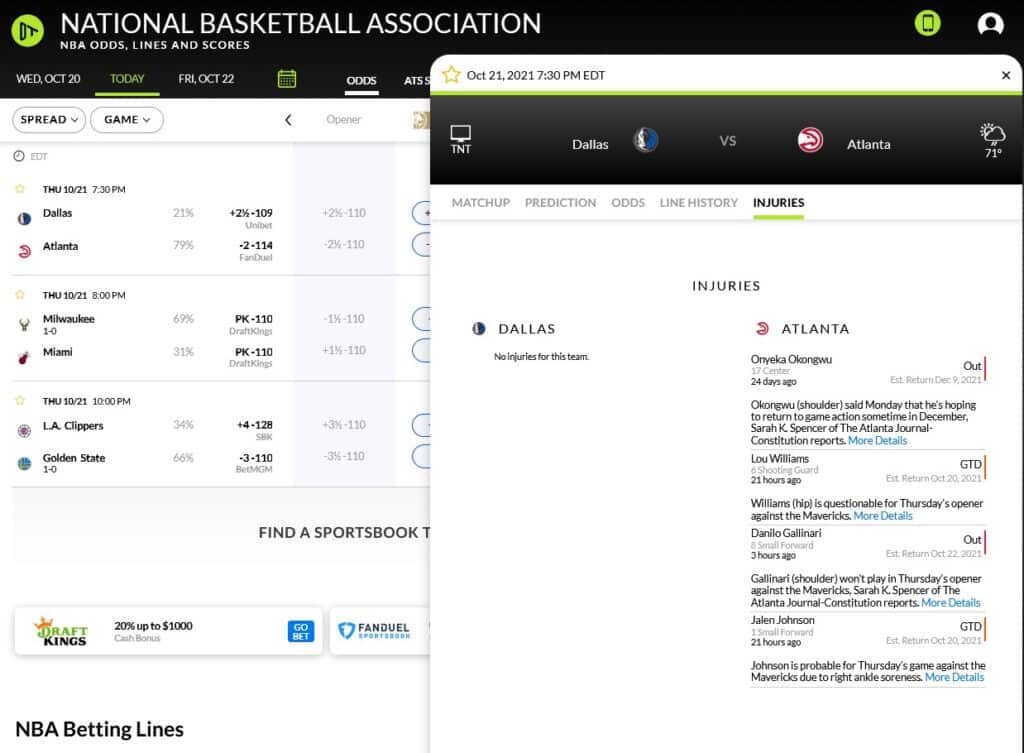Image resolution: width=1024 pixels, height=753 pixels.
Task: Open the calendar date picker icon
Action: (287, 78)
